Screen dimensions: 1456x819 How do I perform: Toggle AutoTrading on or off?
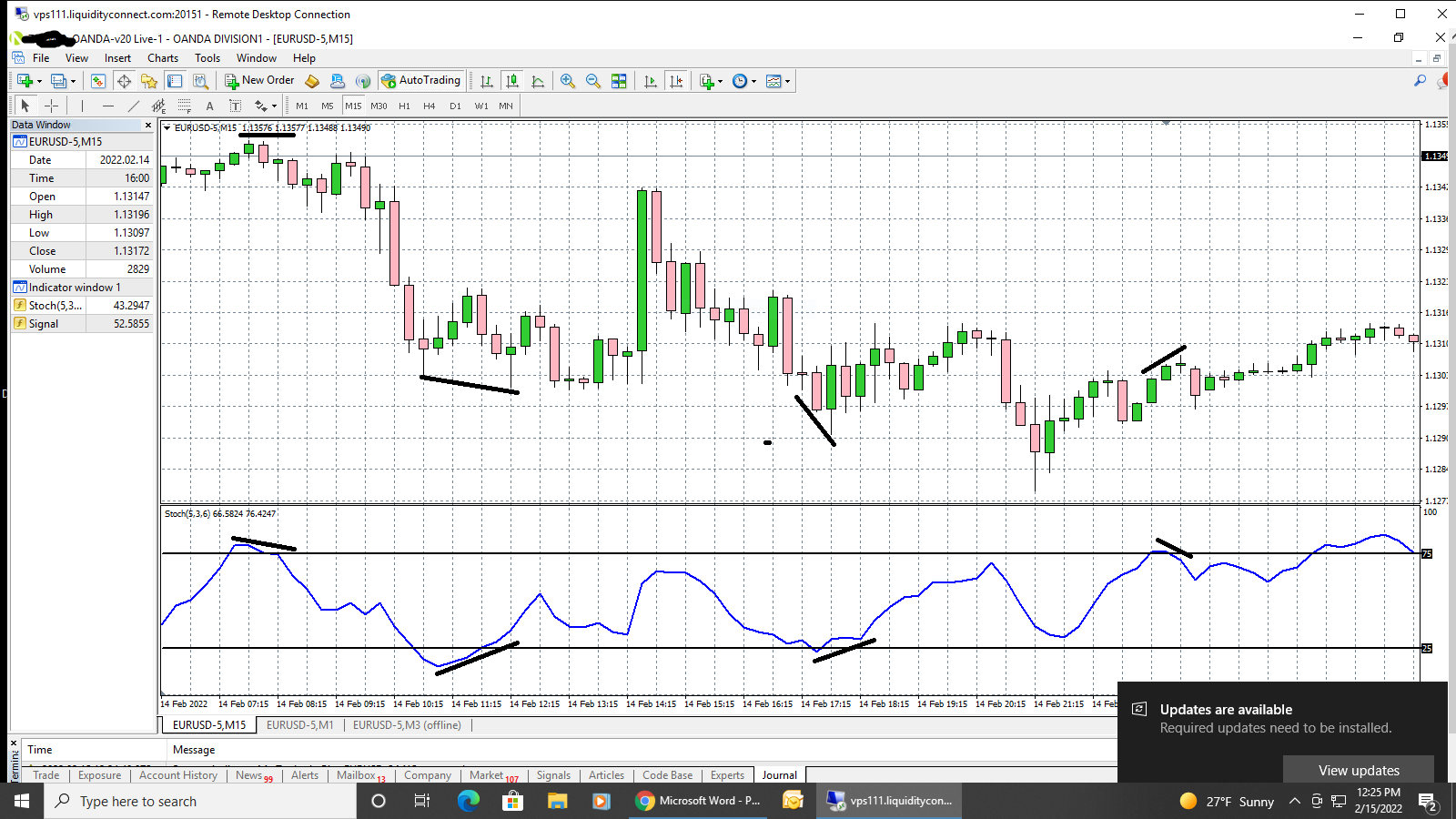pos(421,80)
